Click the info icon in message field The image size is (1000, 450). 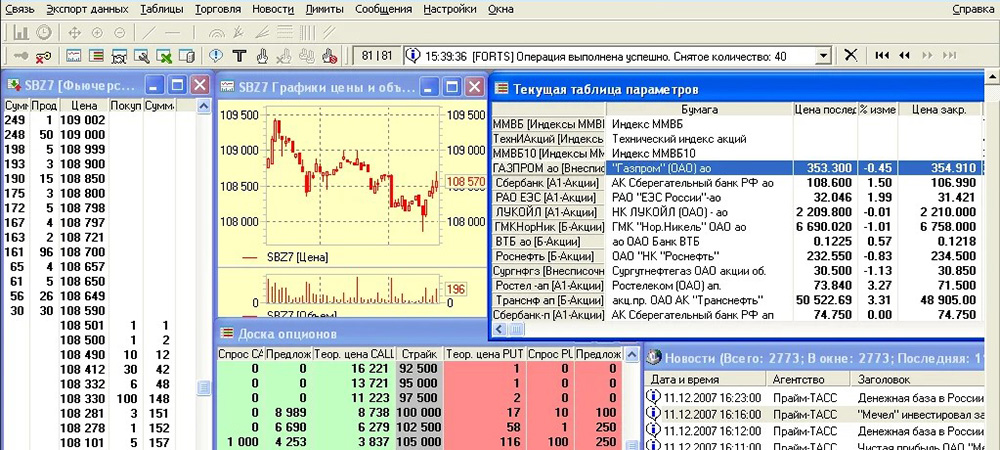tap(415, 55)
